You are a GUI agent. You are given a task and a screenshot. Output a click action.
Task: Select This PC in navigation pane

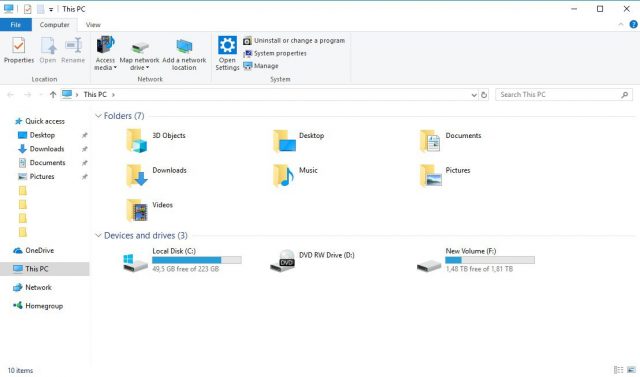pos(44,269)
